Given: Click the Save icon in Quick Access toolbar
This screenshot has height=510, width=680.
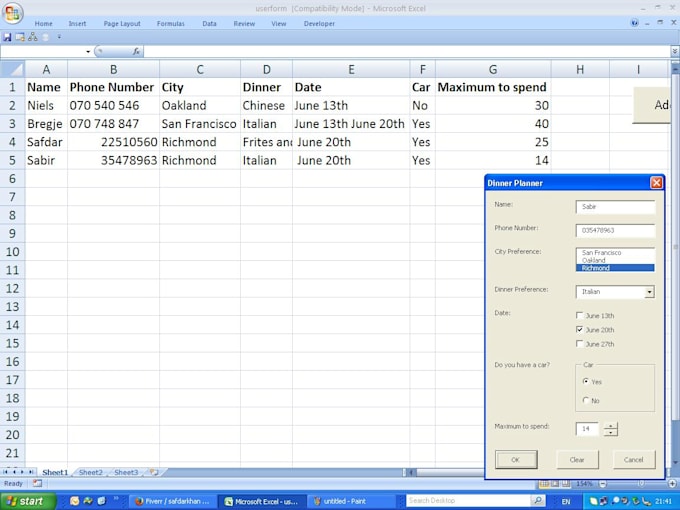Looking at the screenshot, I should pyautogui.click(x=7, y=37).
